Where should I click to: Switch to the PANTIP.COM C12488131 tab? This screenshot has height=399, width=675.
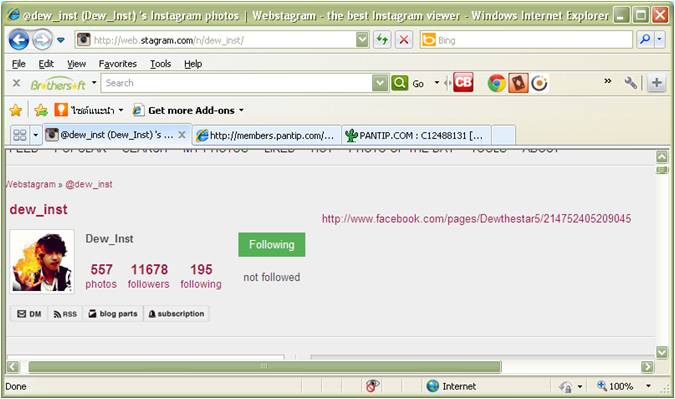[415, 135]
